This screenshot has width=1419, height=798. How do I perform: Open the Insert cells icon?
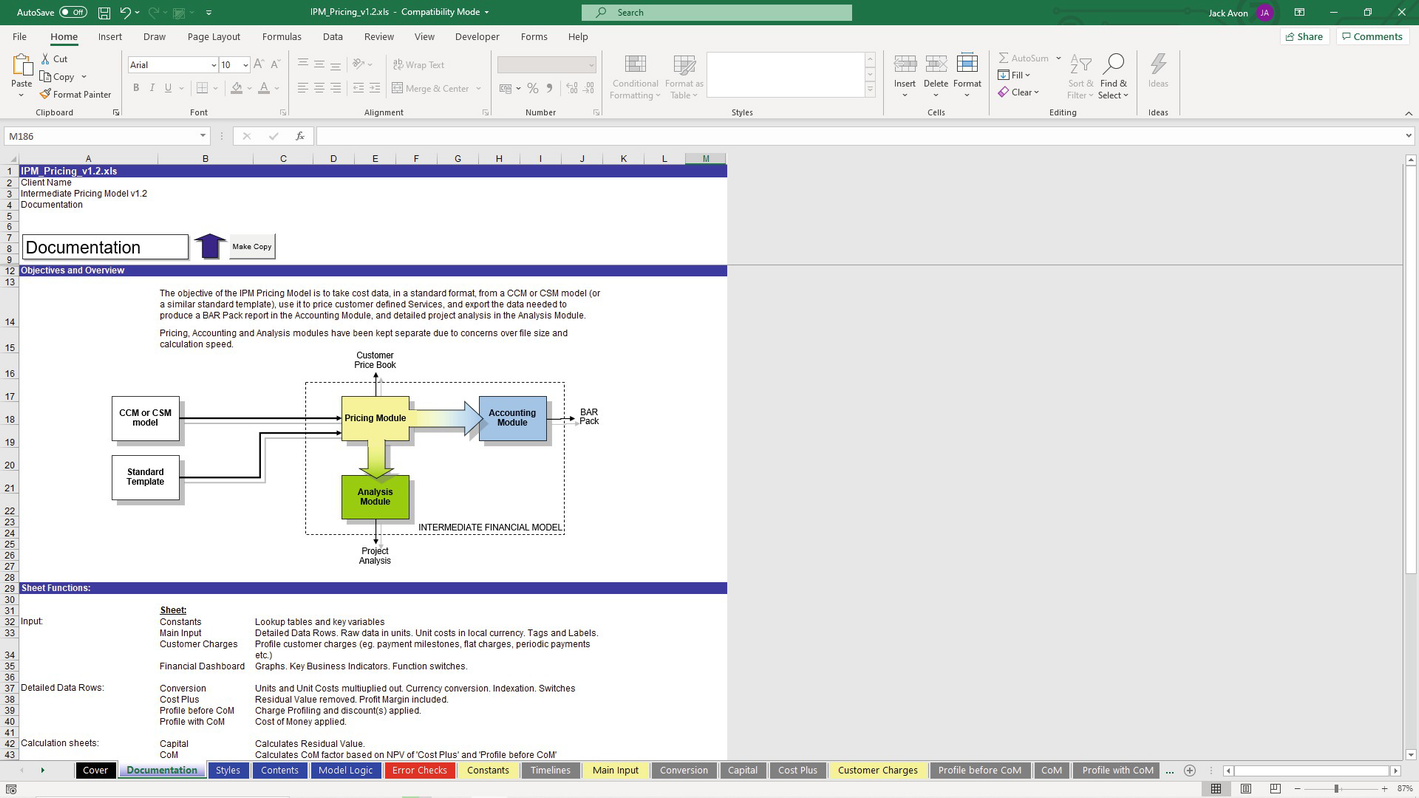(x=905, y=65)
